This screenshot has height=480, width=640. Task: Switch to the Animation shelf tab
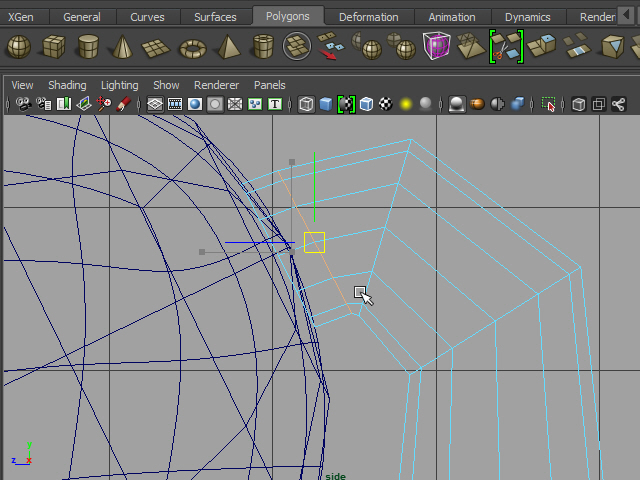point(452,17)
